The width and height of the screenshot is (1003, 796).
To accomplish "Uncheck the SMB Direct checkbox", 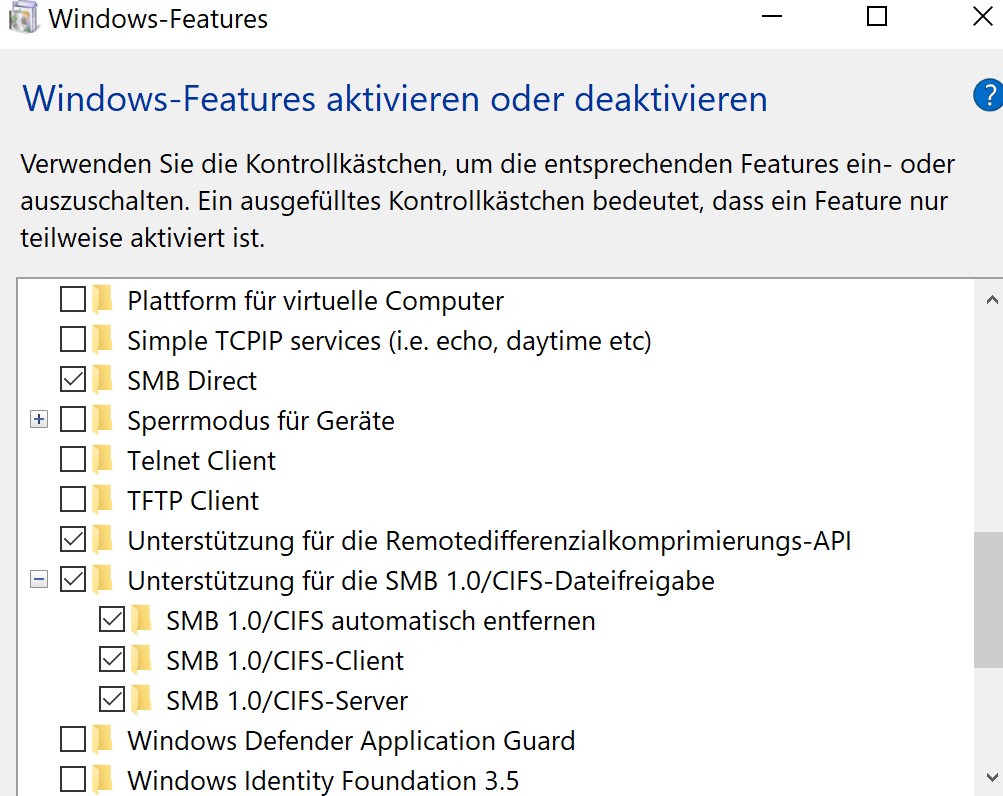I will coord(73,379).
